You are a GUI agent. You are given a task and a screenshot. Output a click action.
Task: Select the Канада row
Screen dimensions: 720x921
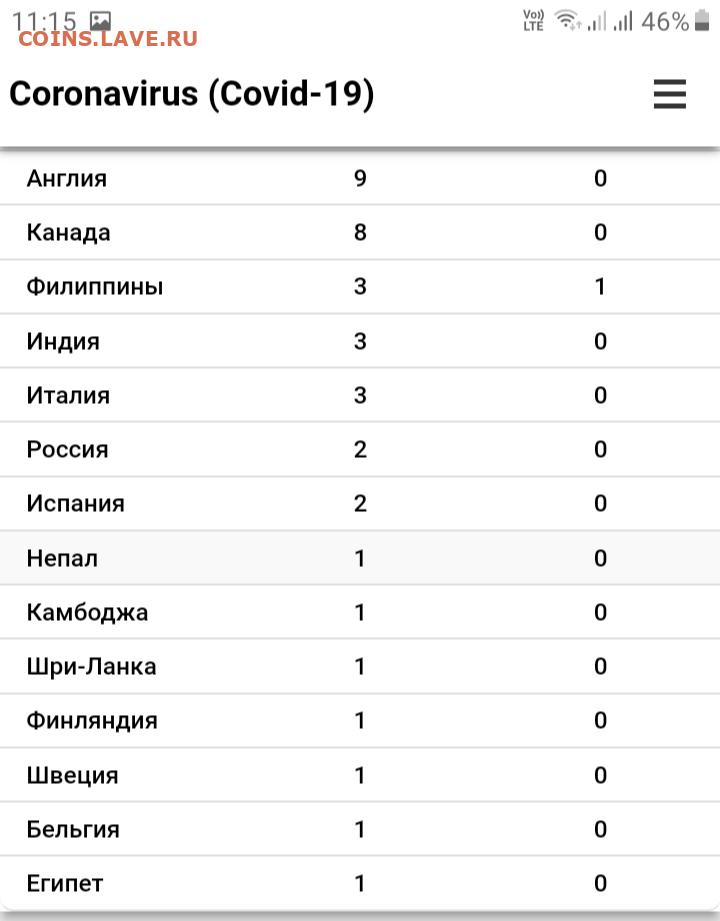(360, 232)
